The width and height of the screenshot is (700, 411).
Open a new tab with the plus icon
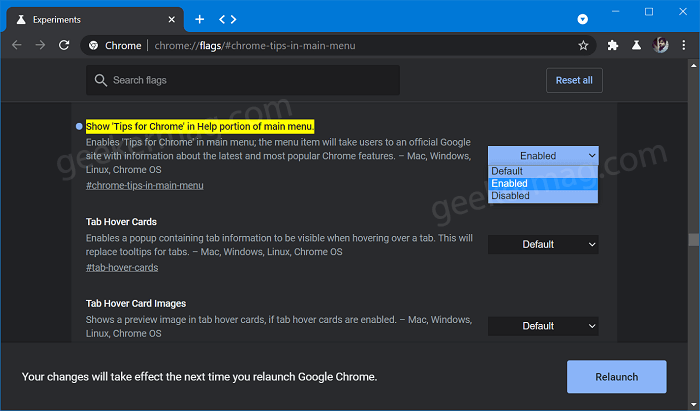pyautogui.click(x=200, y=19)
